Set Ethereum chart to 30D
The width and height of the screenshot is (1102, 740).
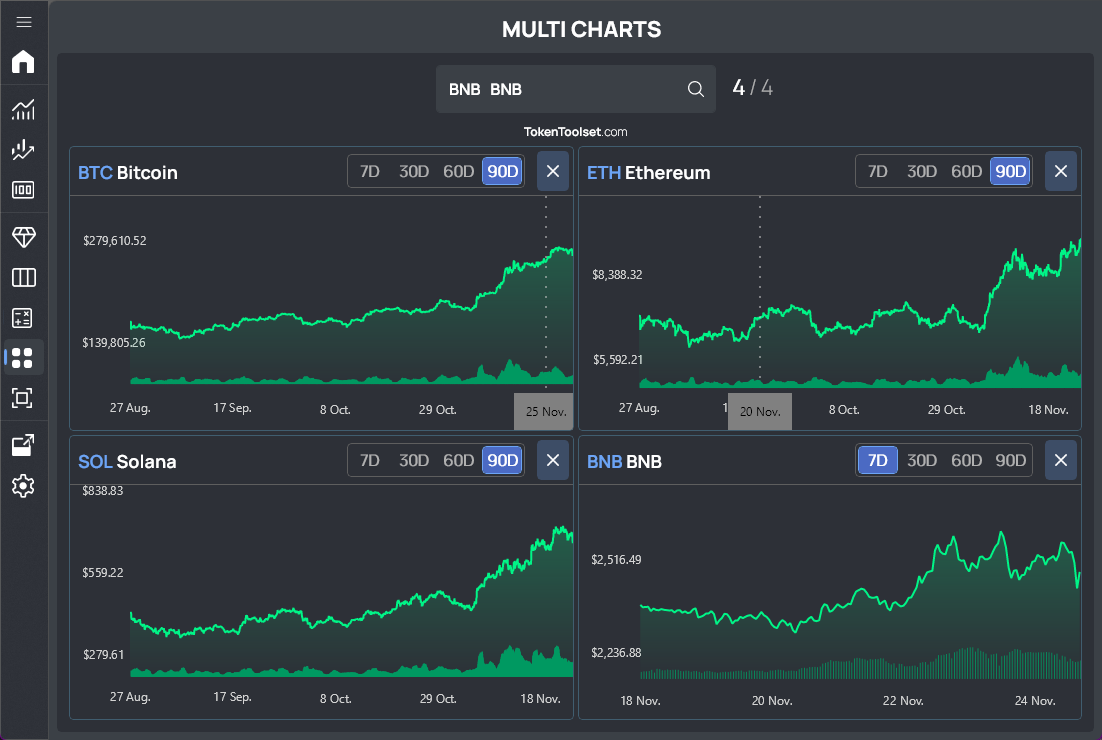pos(922,171)
